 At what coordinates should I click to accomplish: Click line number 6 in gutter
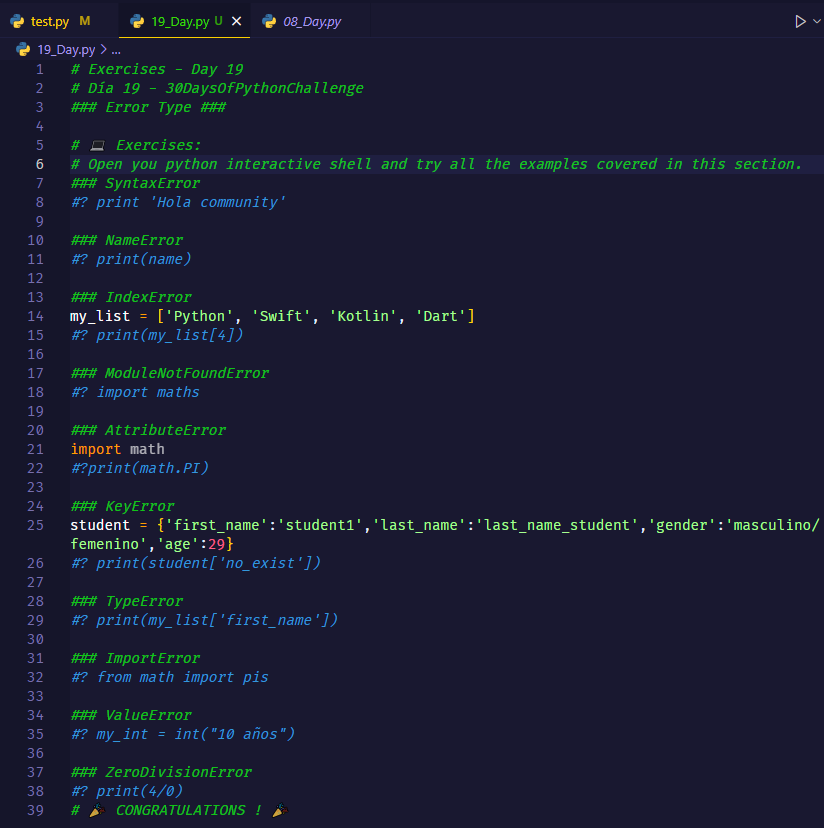pos(40,164)
